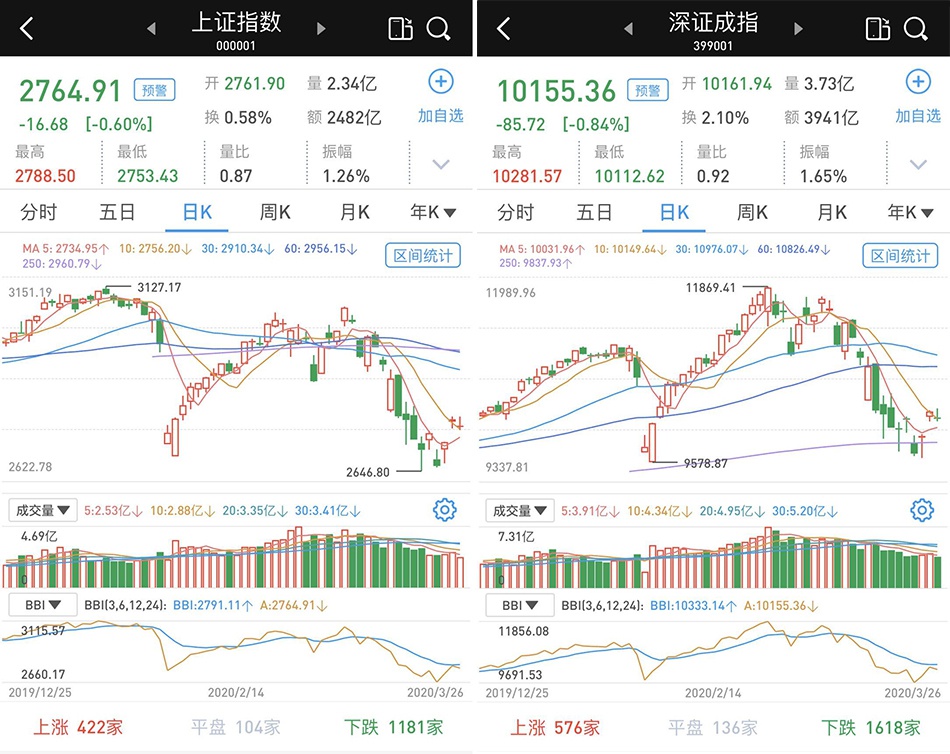Tap 平盘 104家 under 上证指数
950x754 pixels.
[x=236, y=727]
